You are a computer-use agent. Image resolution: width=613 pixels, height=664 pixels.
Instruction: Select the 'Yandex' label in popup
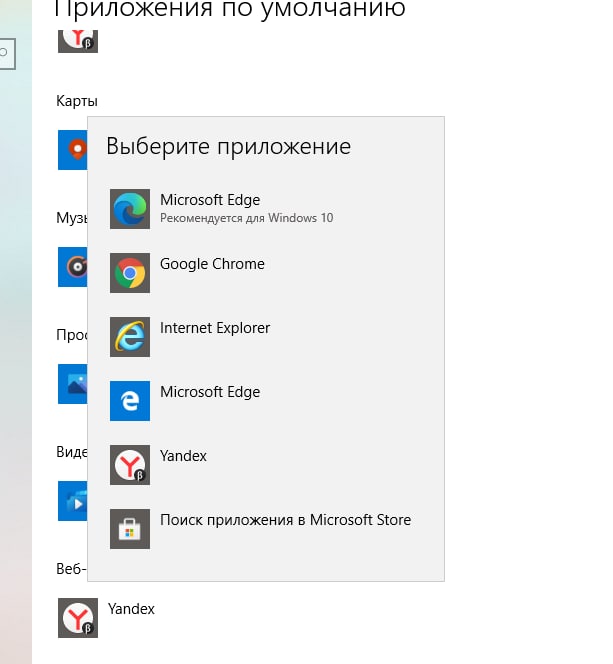click(183, 456)
